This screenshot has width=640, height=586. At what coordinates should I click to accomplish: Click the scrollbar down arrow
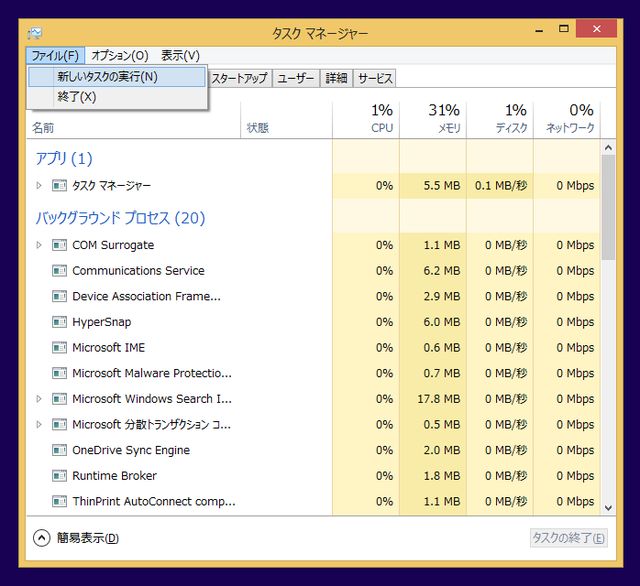point(608,508)
